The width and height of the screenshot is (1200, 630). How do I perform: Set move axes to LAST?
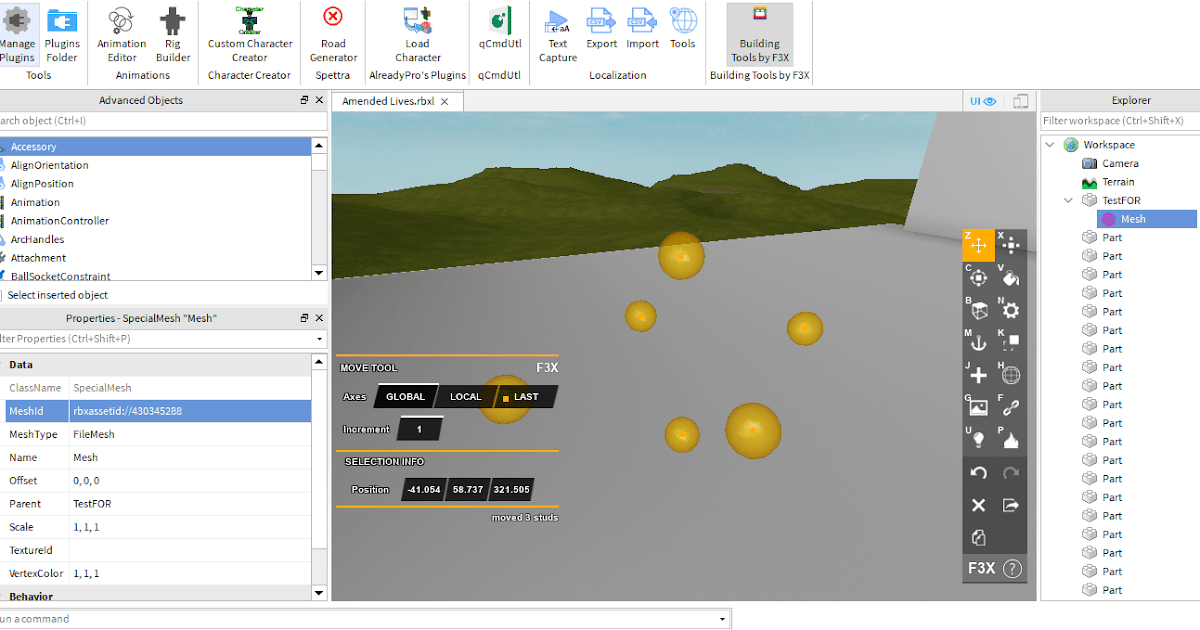click(525, 397)
